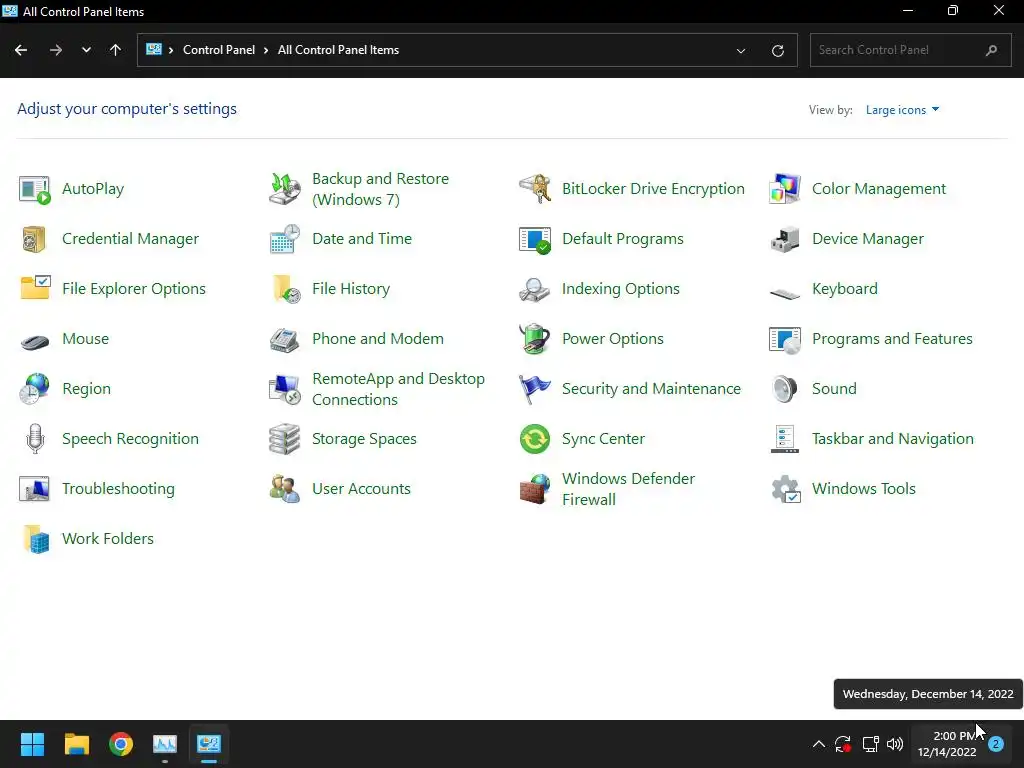Open the Sound speaker icon
The height and width of the screenshot is (768, 1024).
tap(785, 389)
